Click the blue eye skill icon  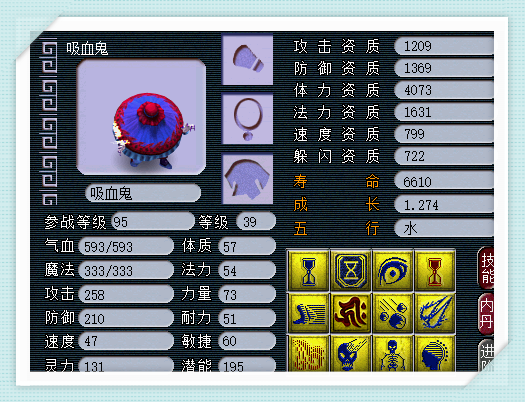[x=393, y=270]
